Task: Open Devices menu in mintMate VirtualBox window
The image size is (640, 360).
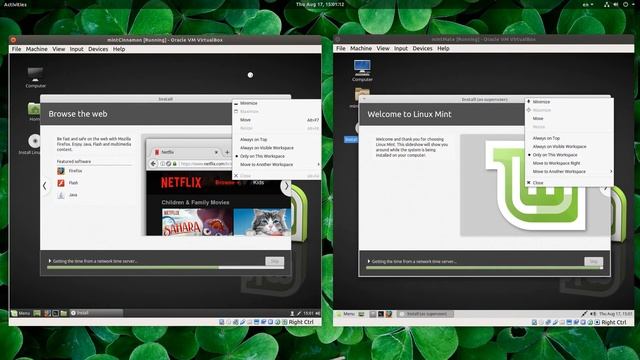Action: click(x=422, y=48)
